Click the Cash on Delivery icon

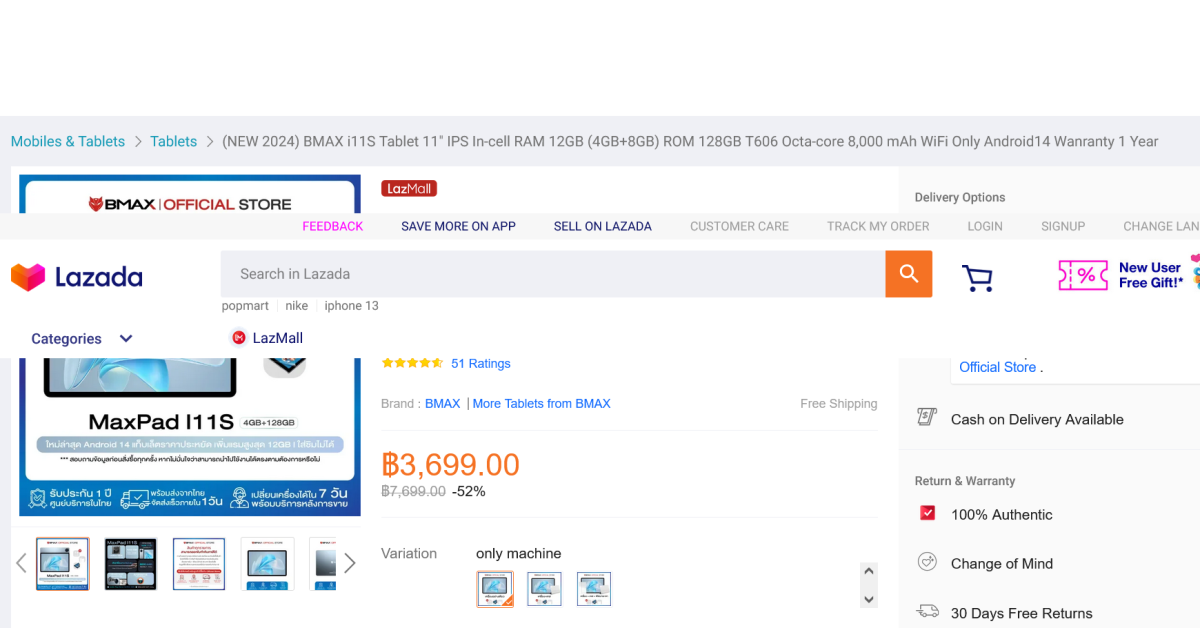tap(927, 418)
